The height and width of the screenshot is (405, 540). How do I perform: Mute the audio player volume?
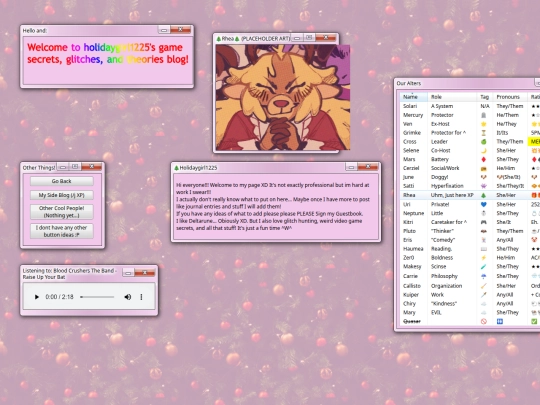click(x=127, y=297)
